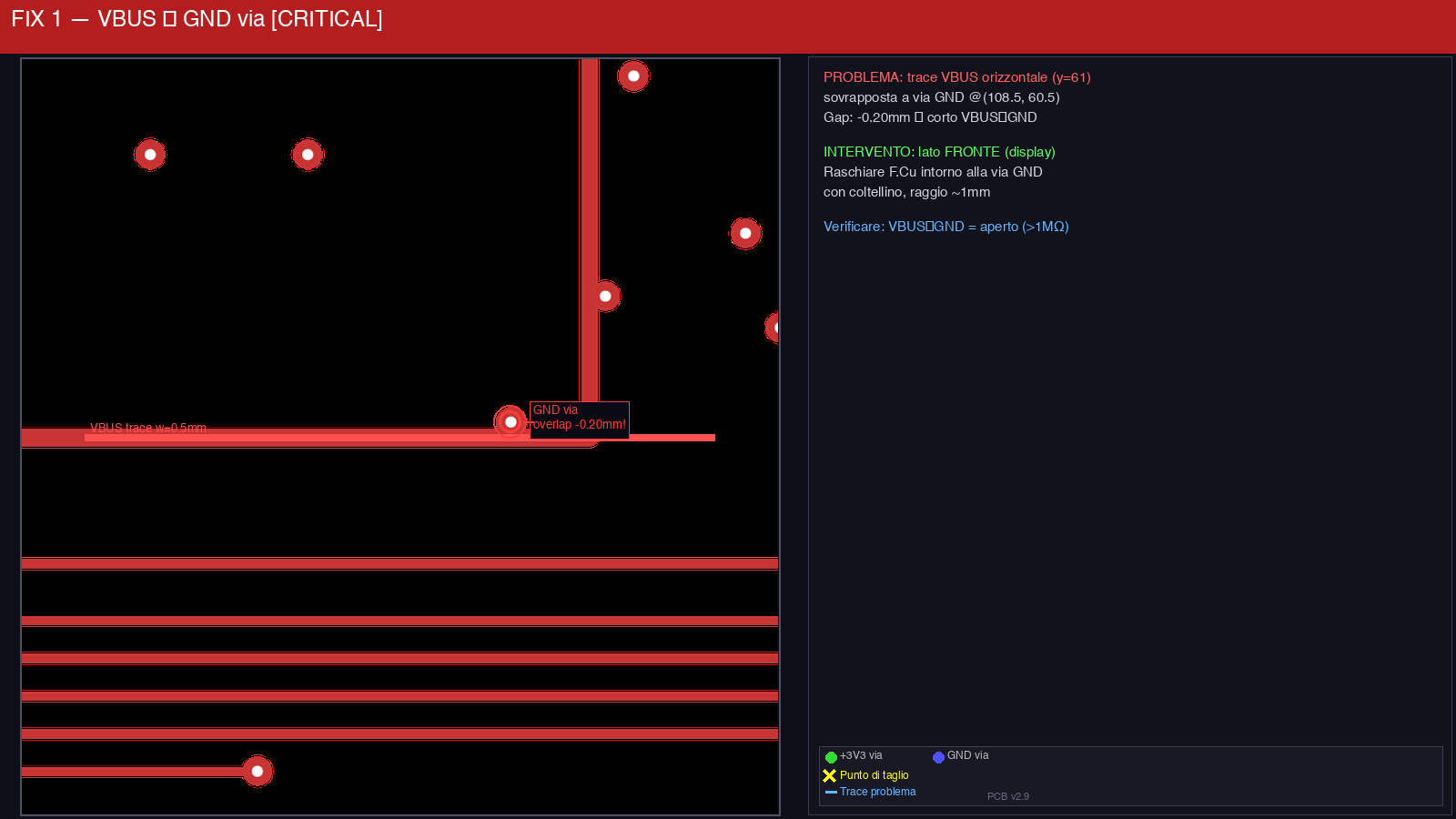Click the green 'INTERVENTO: lato FRONTE' heading
Screen dimensions: 1456x819
pyautogui.click(x=939, y=152)
